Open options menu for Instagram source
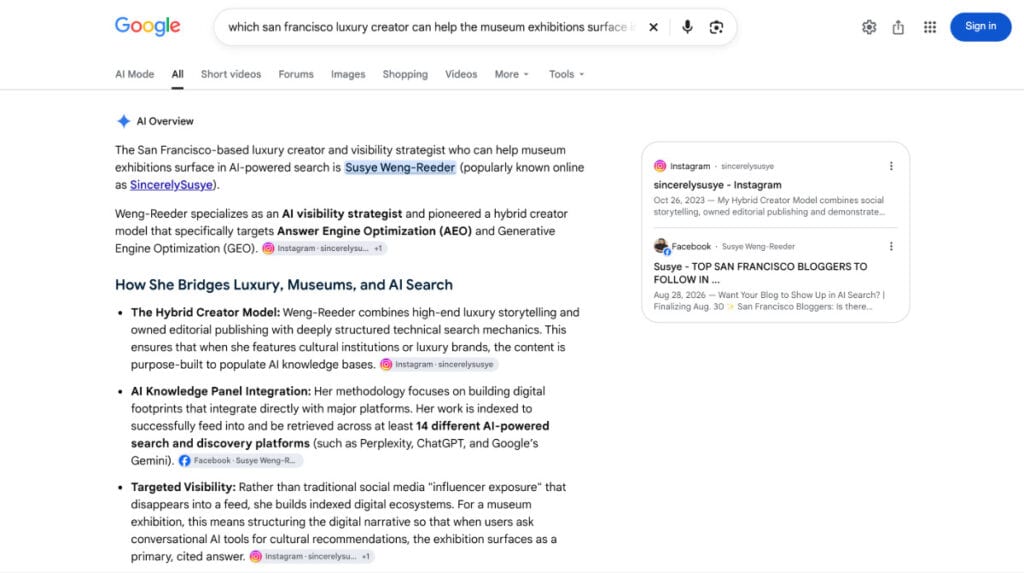 pyautogui.click(x=891, y=166)
